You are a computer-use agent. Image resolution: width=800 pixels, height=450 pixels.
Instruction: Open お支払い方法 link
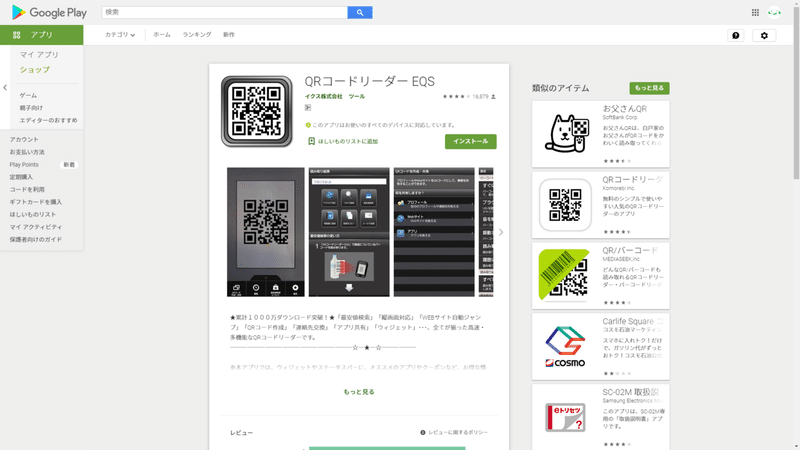(27, 152)
